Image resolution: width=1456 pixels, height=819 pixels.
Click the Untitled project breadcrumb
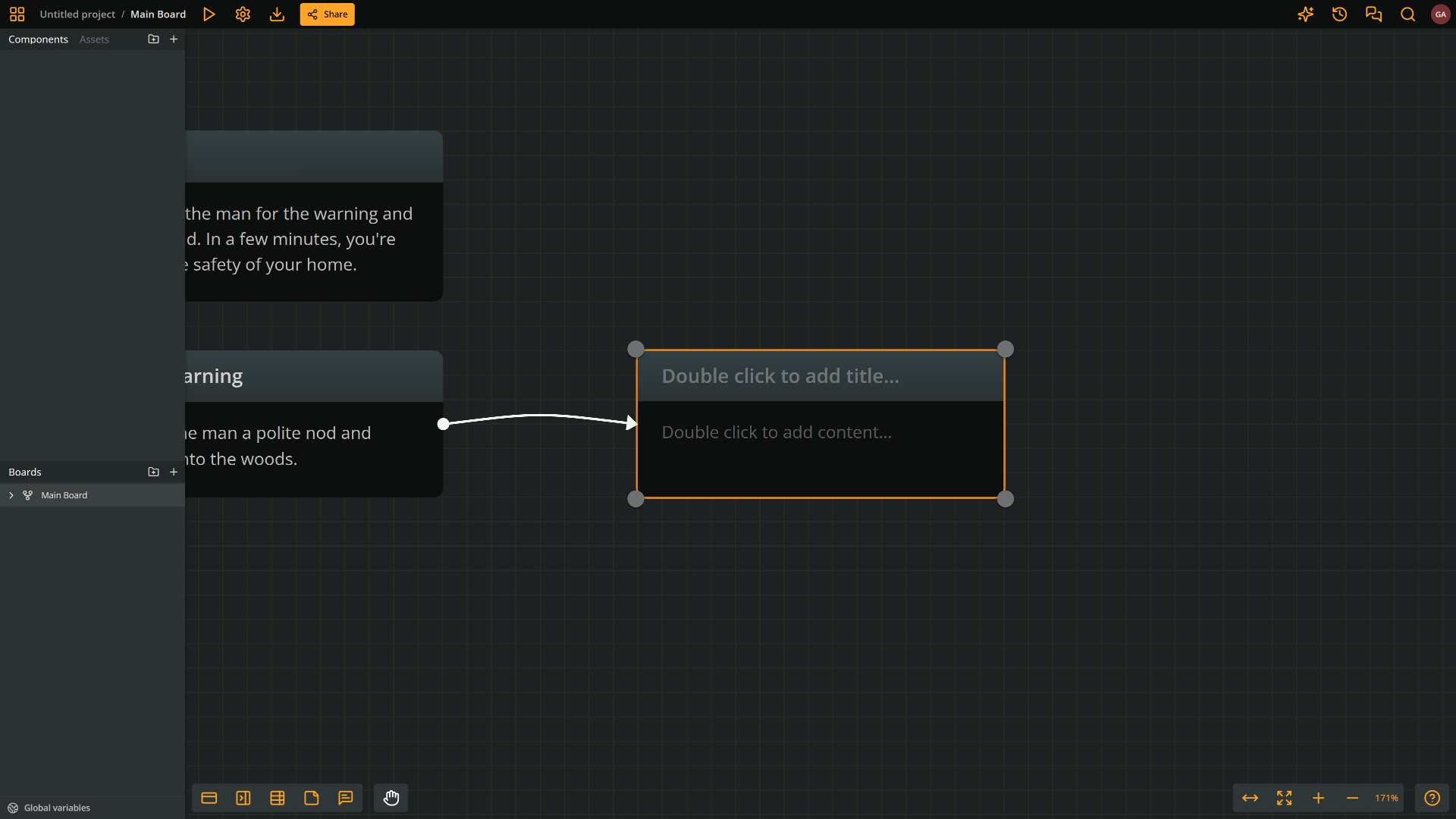(x=77, y=14)
